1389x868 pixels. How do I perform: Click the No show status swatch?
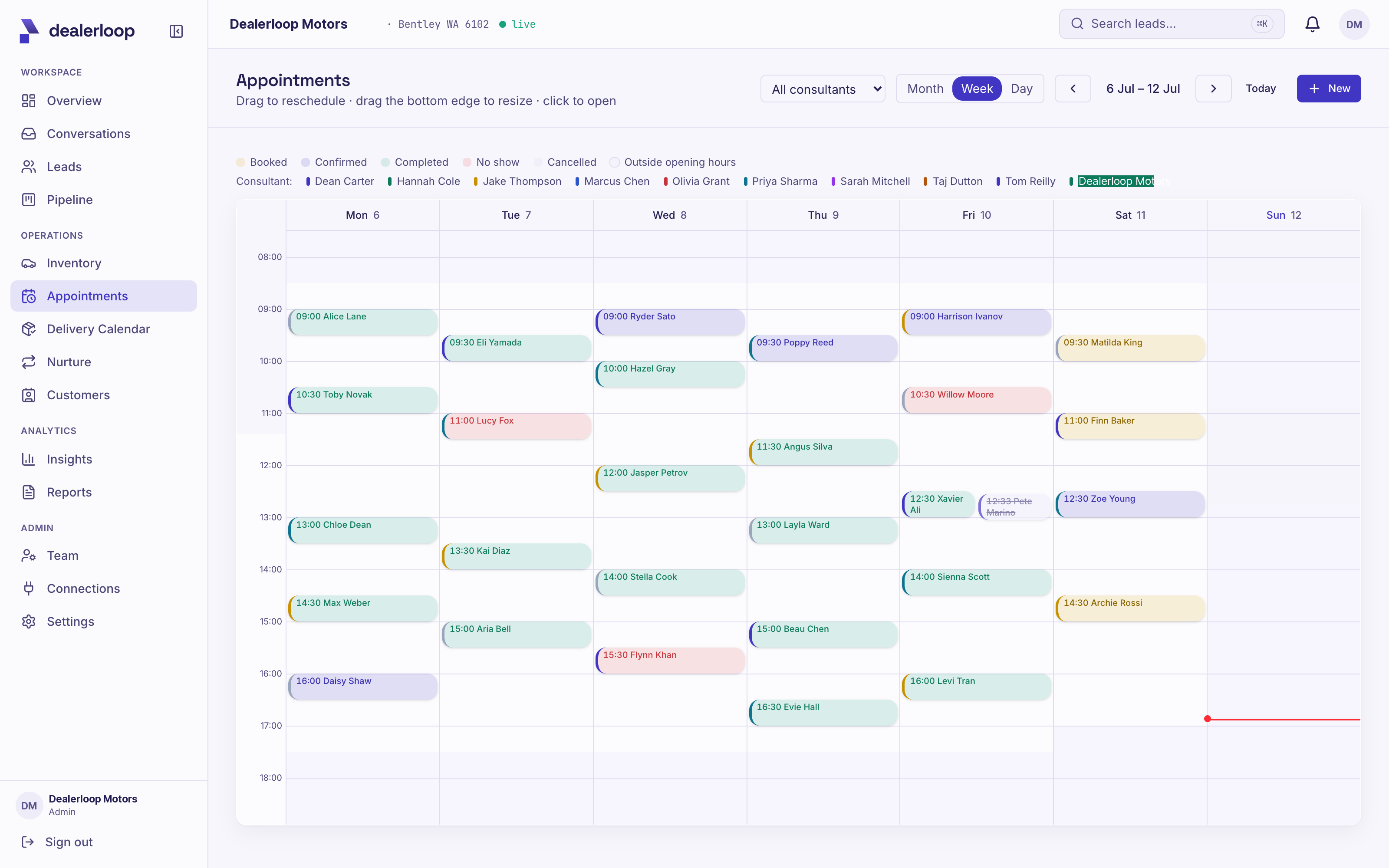click(x=467, y=162)
